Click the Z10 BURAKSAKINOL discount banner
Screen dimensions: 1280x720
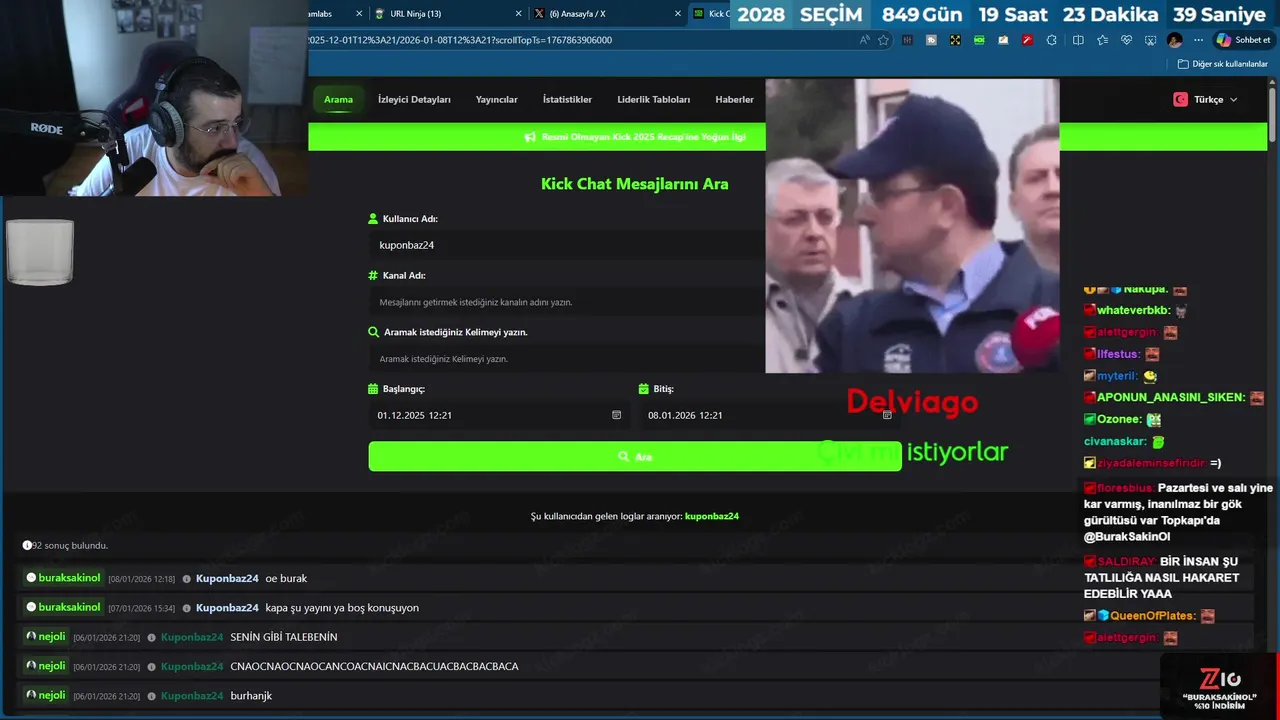click(1219, 686)
